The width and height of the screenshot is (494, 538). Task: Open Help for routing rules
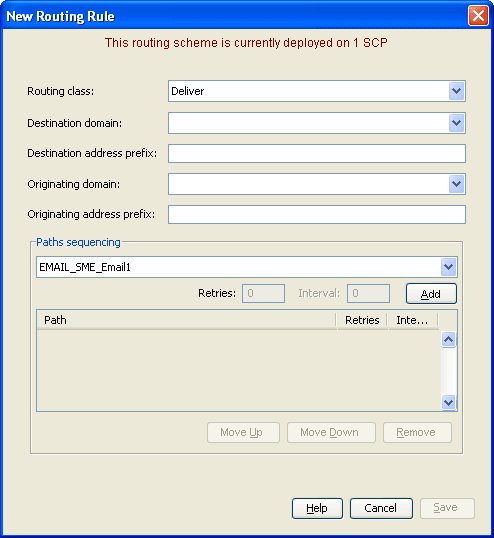(317, 508)
